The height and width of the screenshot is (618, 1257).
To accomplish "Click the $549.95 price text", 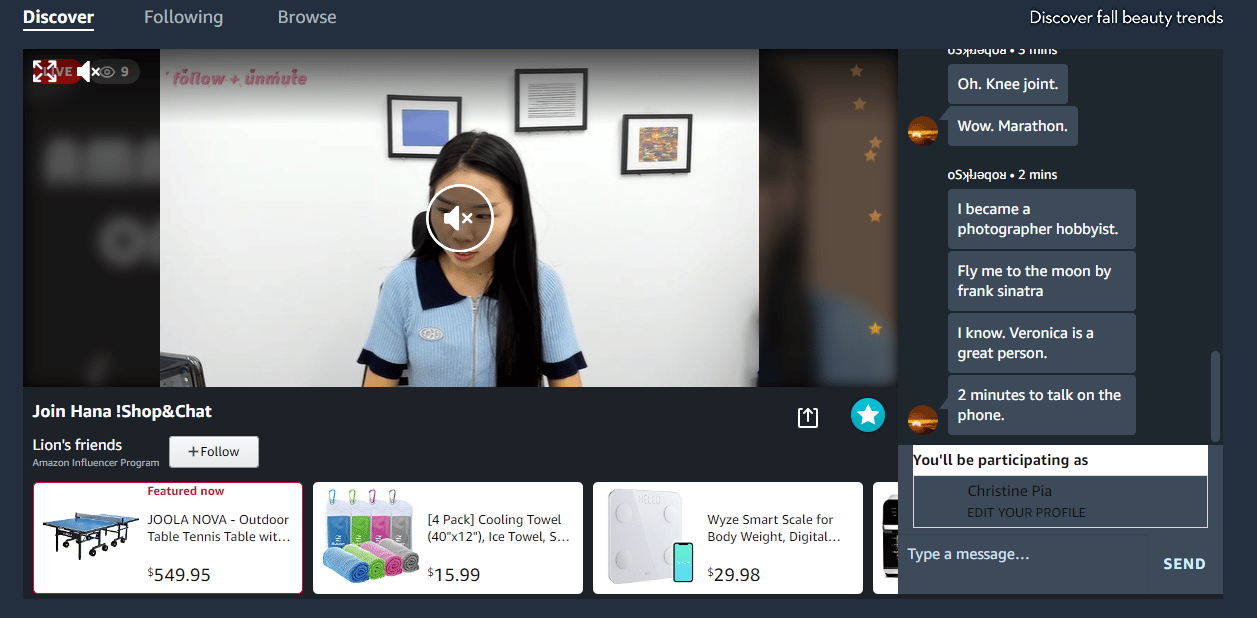I will [179, 575].
